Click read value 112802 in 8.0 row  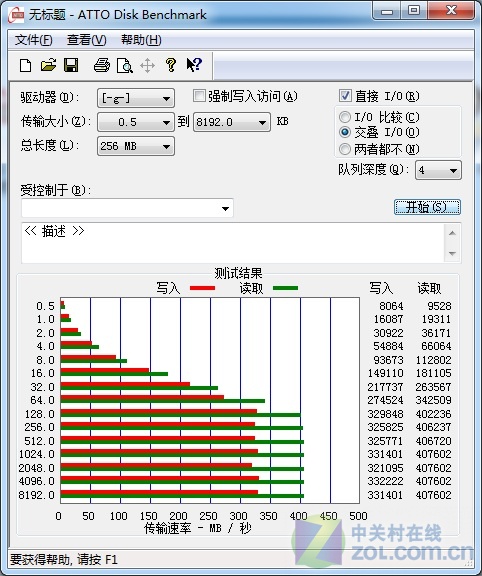pyautogui.click(x=434, y=360)
